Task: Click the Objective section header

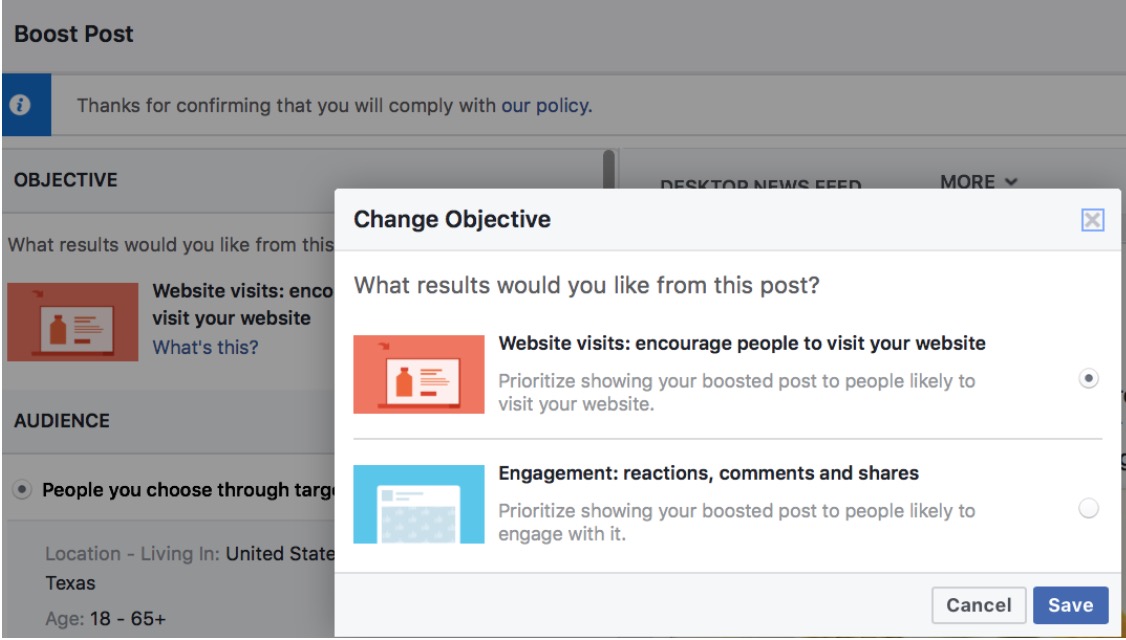Action: point(65,180)
